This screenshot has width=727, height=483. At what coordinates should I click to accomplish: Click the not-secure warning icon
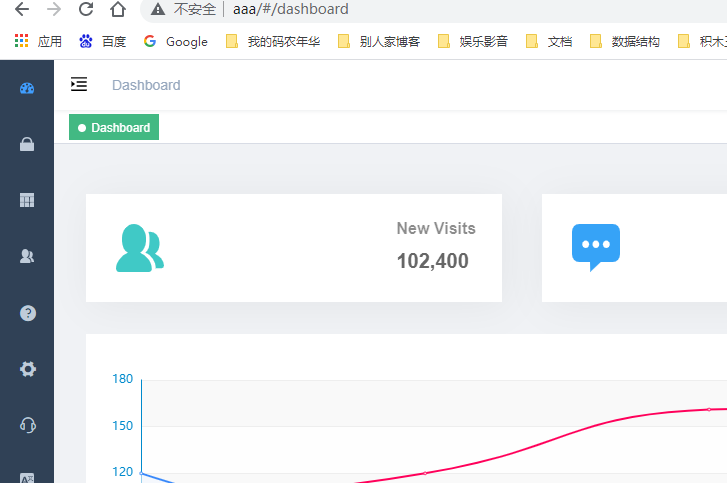(x=158, y=9)
